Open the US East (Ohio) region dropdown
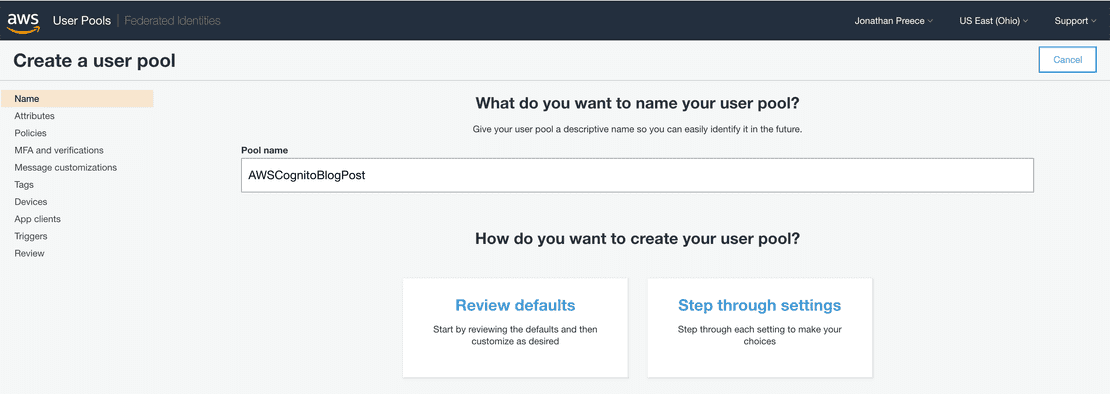 993,21
